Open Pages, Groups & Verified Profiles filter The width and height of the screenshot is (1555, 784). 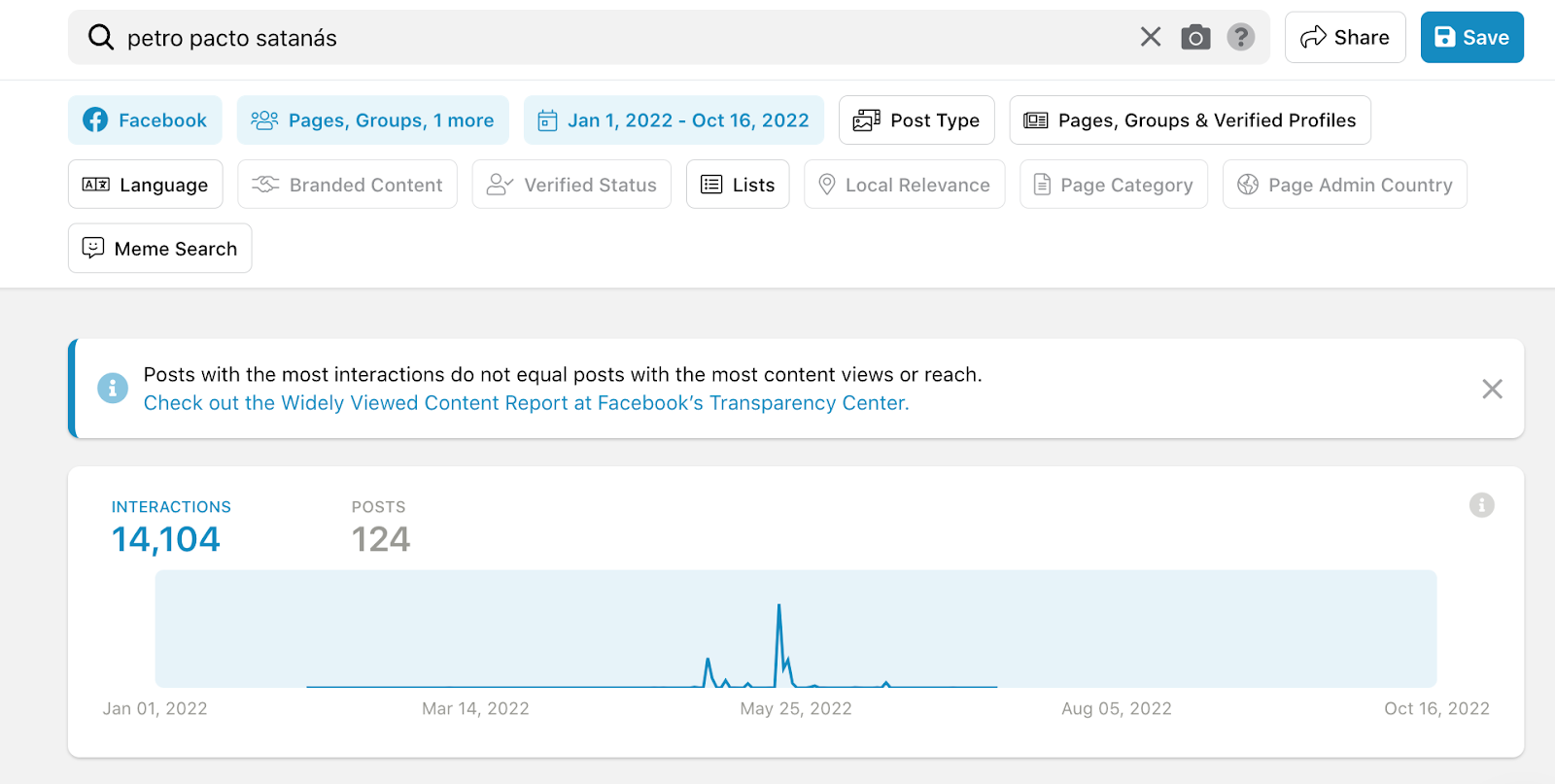[1190, 120]
